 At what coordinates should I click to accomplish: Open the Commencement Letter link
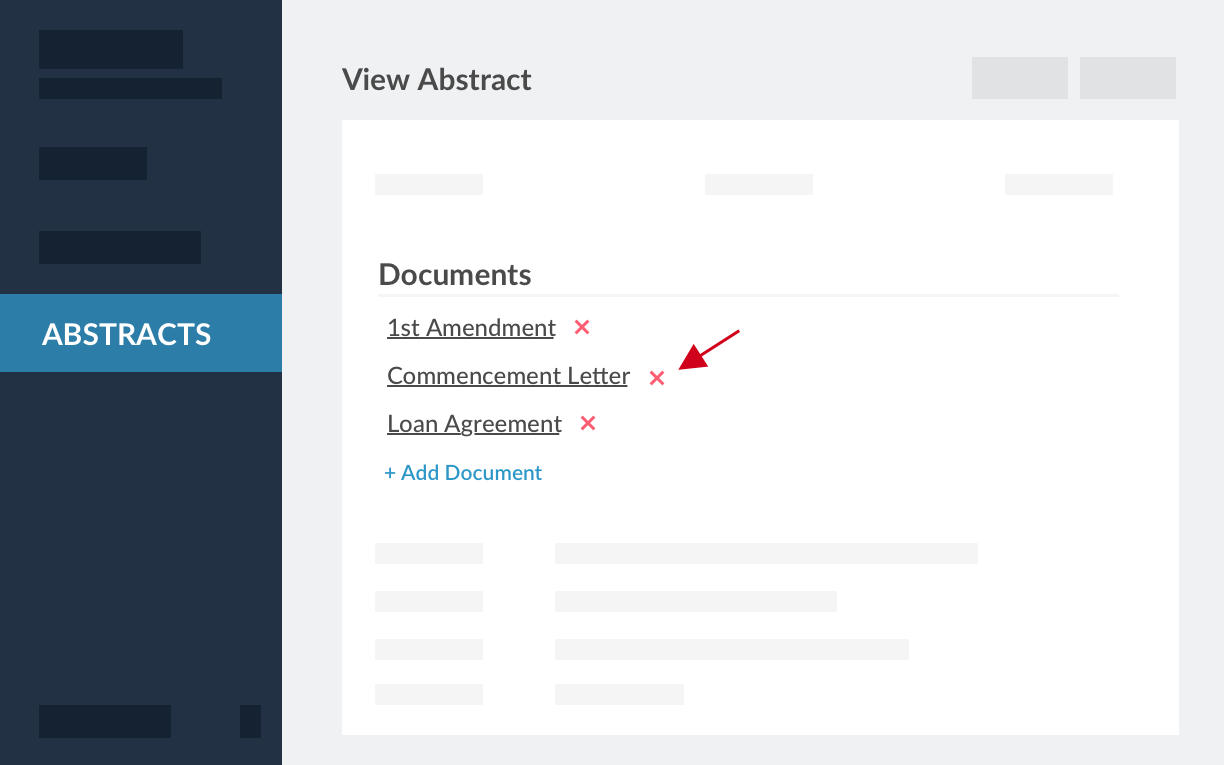pos(508,376)
